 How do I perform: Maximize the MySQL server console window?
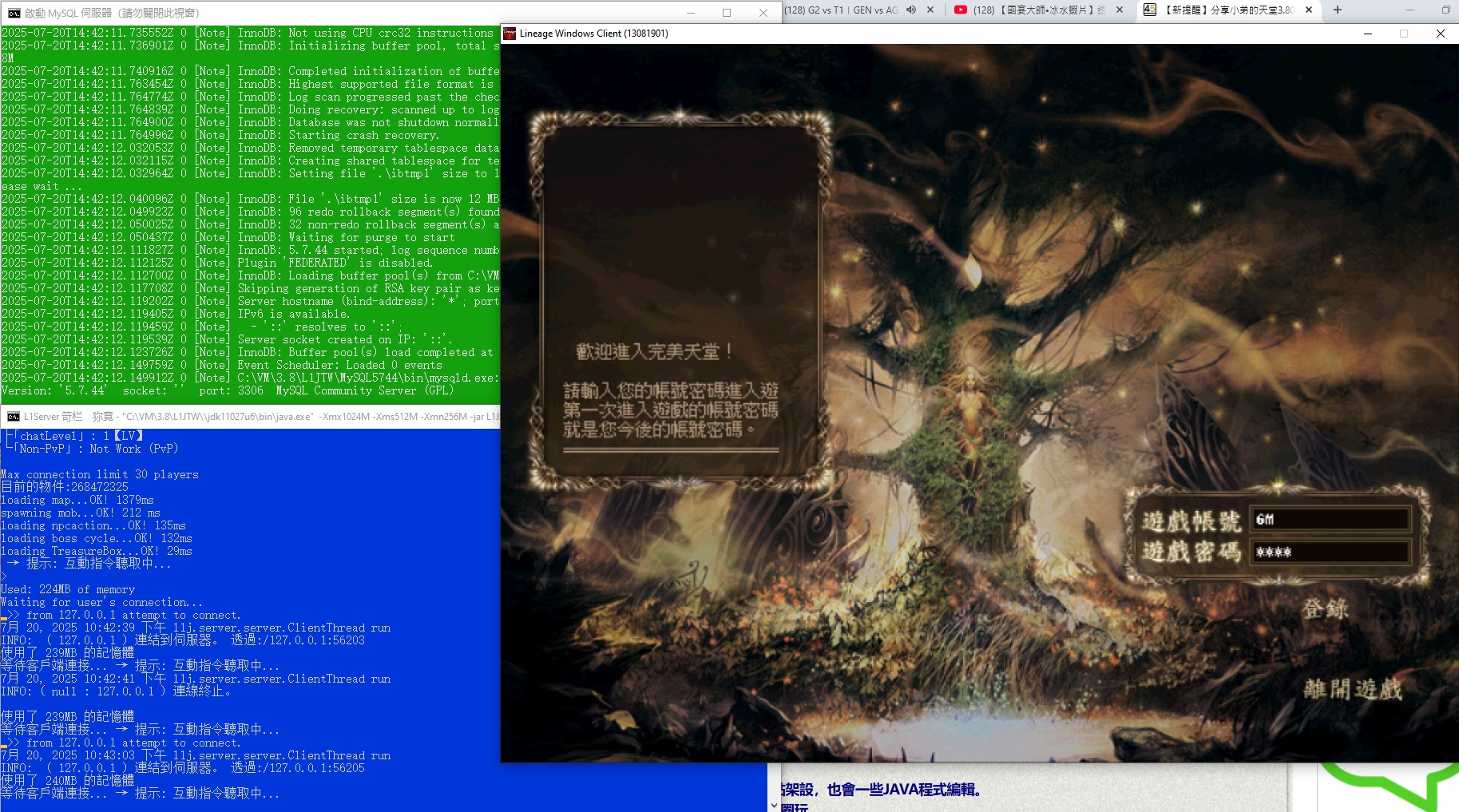pos(727,13)
